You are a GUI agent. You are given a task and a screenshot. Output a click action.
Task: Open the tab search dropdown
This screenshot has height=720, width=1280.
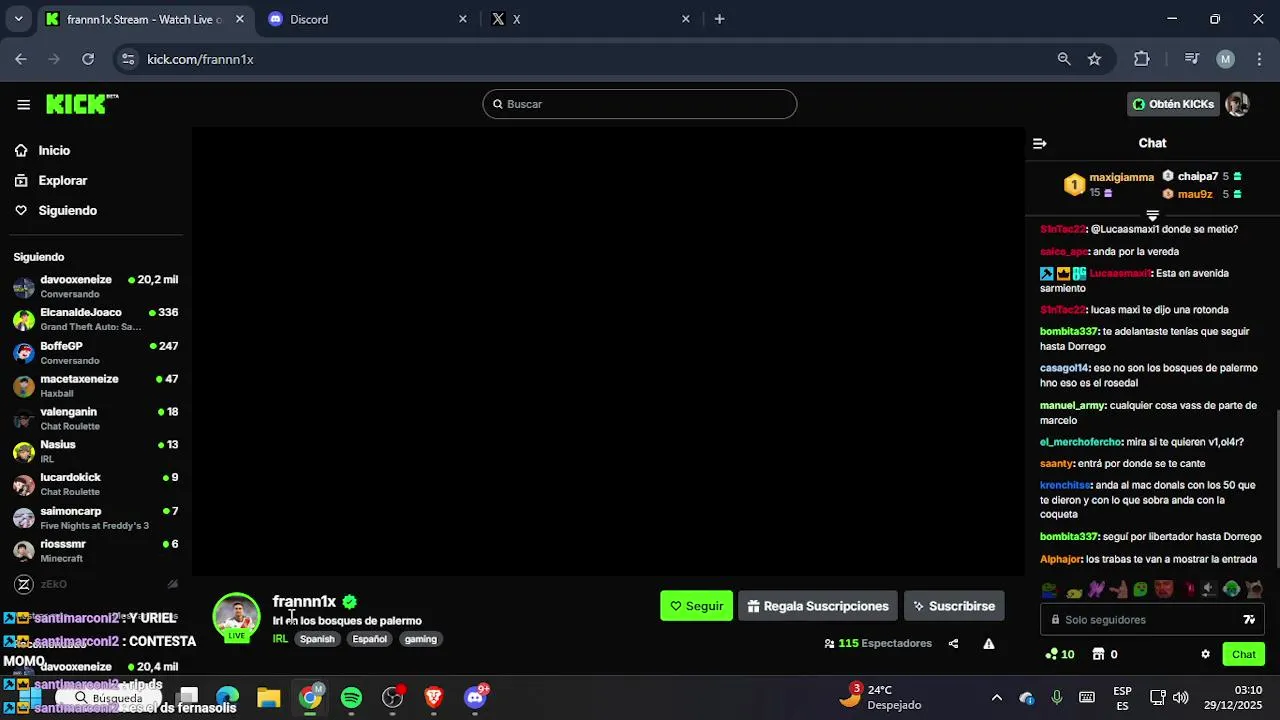[x=18, y=19]
